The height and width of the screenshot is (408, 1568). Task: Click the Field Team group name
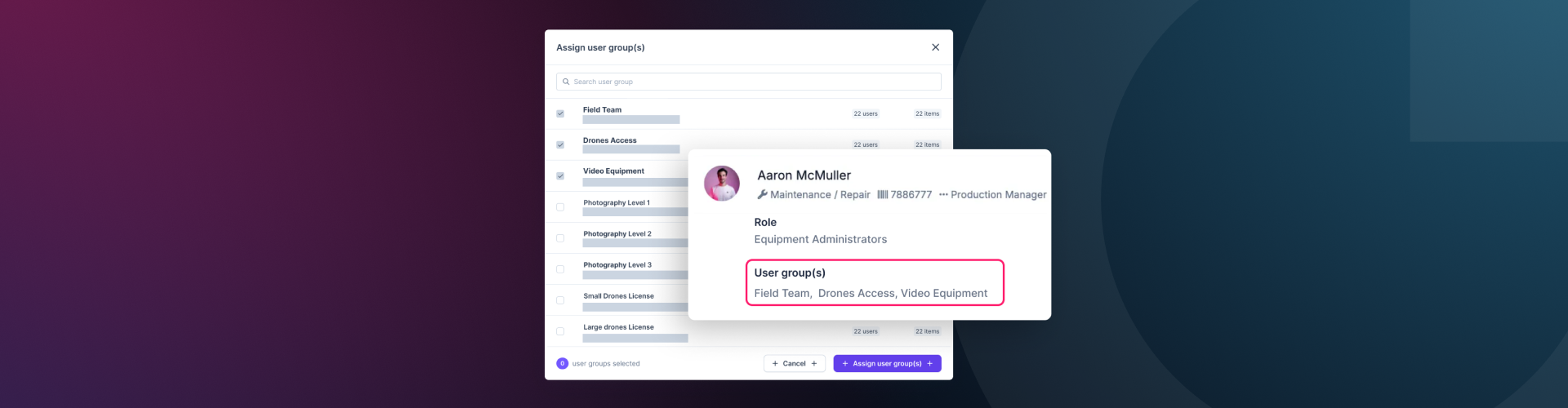(x=602, y=109)
